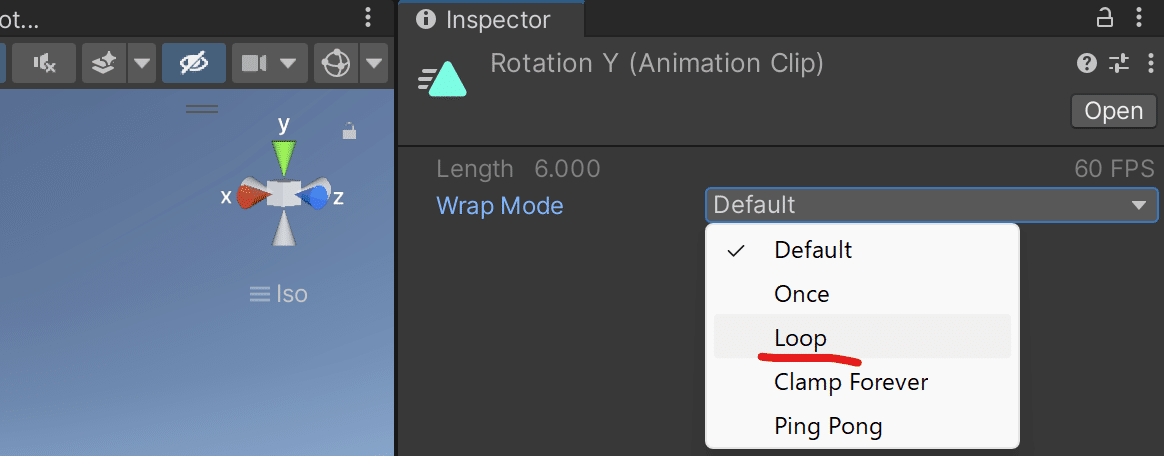This screenshot has width=1164, height=456.
Task: Toggle hidden objects visibility eye icon
Action: point(193,64)
